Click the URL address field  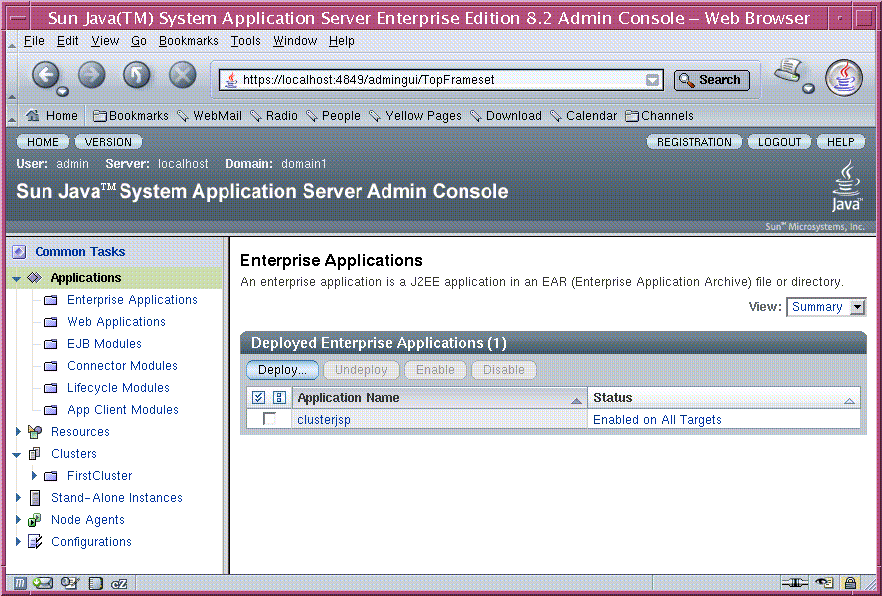click(442, 80)
